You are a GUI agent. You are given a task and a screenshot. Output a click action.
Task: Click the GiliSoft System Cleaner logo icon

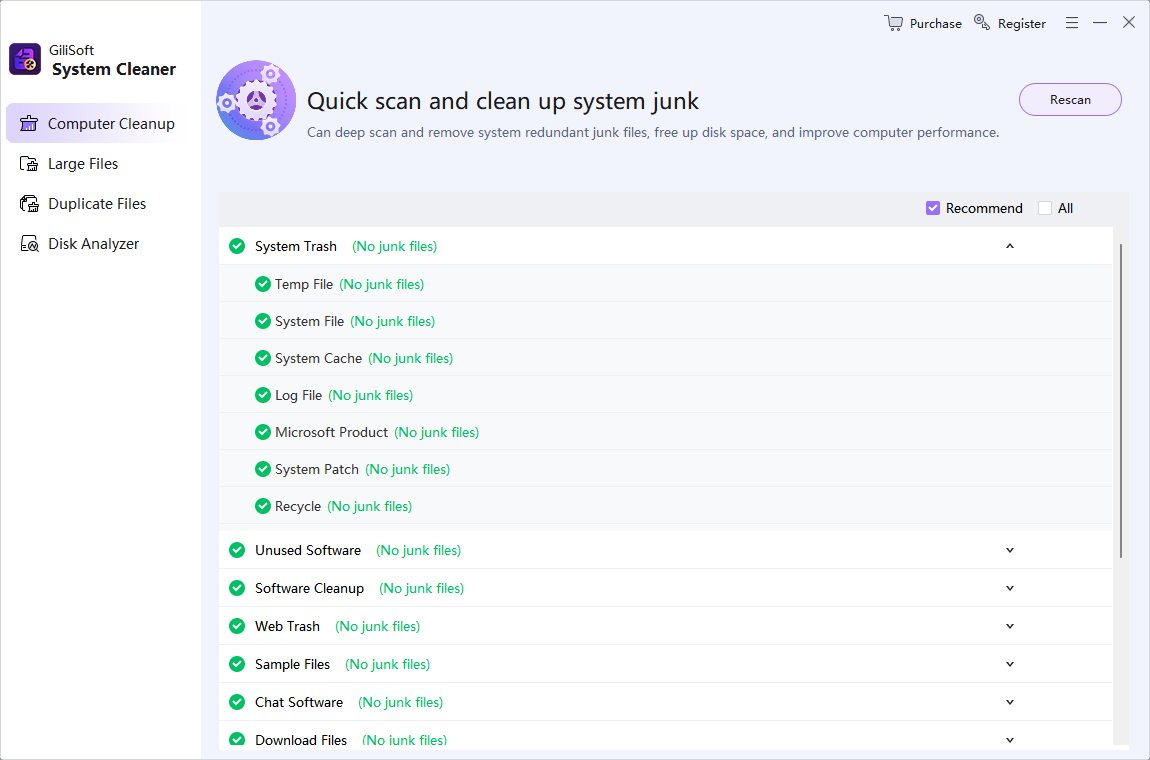click(25, 59)
